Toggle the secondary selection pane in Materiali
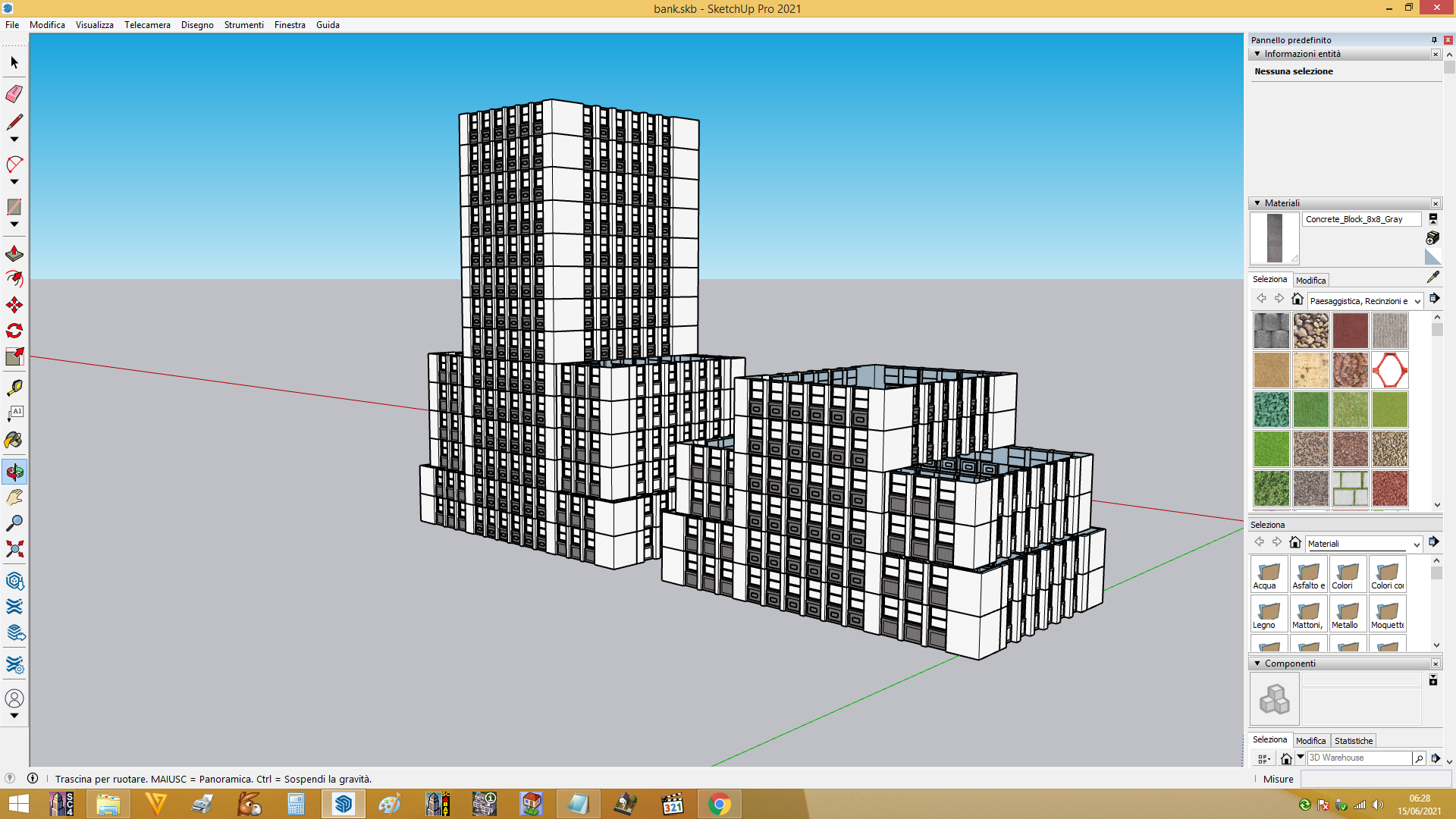 pos(1433,218)
